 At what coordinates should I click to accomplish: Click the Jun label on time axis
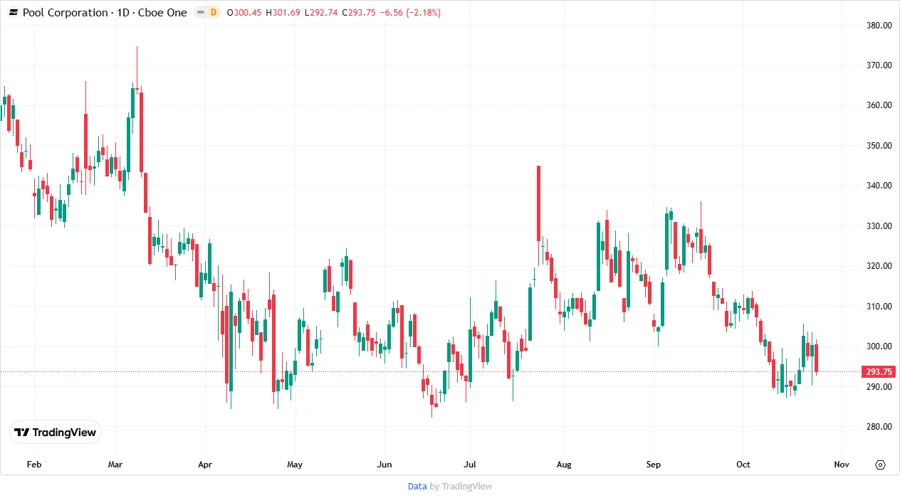click(384, 464)
